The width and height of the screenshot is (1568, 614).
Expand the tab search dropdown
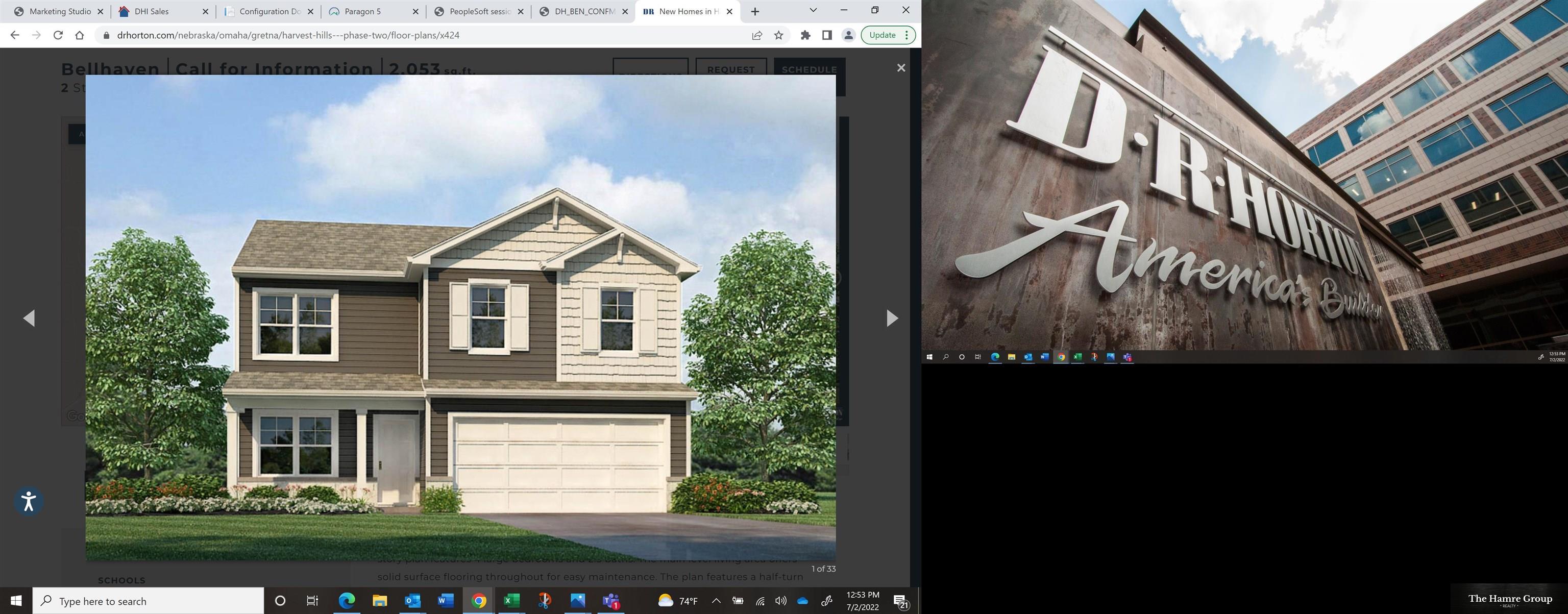813,10
